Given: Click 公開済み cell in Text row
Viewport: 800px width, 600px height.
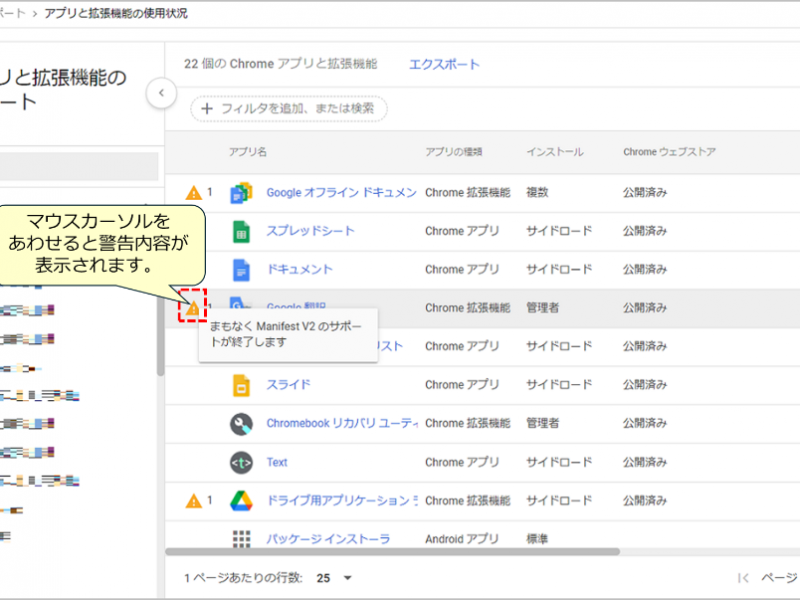Looking at the screenshot, I should pos(645,462).
